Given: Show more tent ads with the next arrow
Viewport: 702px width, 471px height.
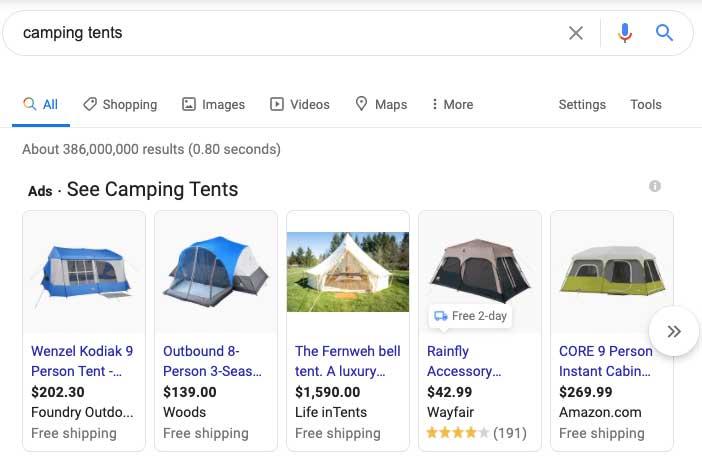Looking at the screenshot, I should tap(674, 331).
